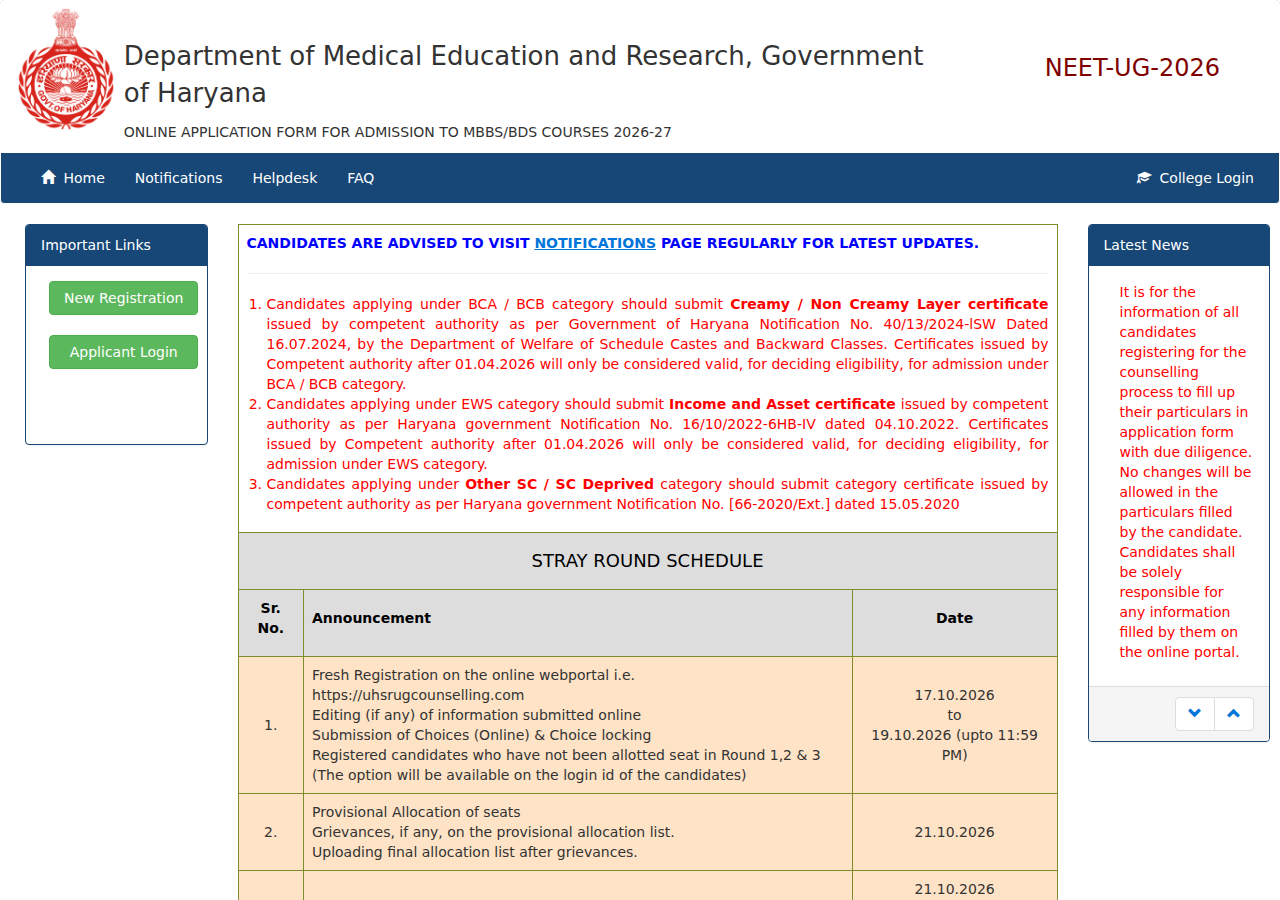Click the Provisional Allocation of seats cell
Viewport: 1280px width, 900px height.
coord(578,832)
